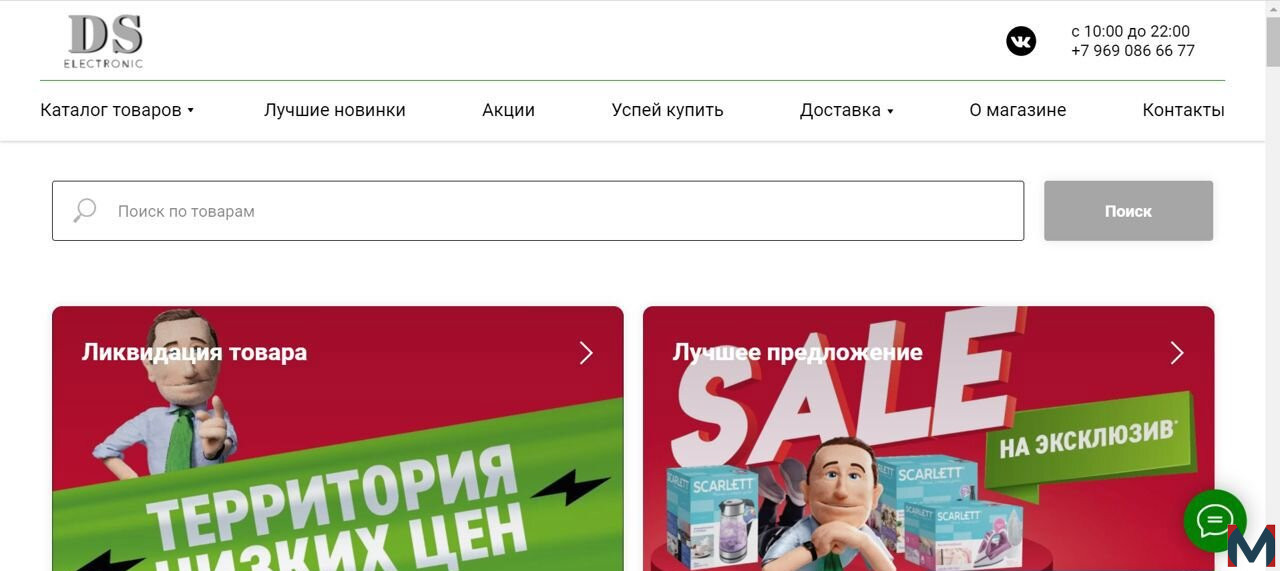Open the green chat widget bubble
Screen dimensions: 1280x571
(1214, 520)
